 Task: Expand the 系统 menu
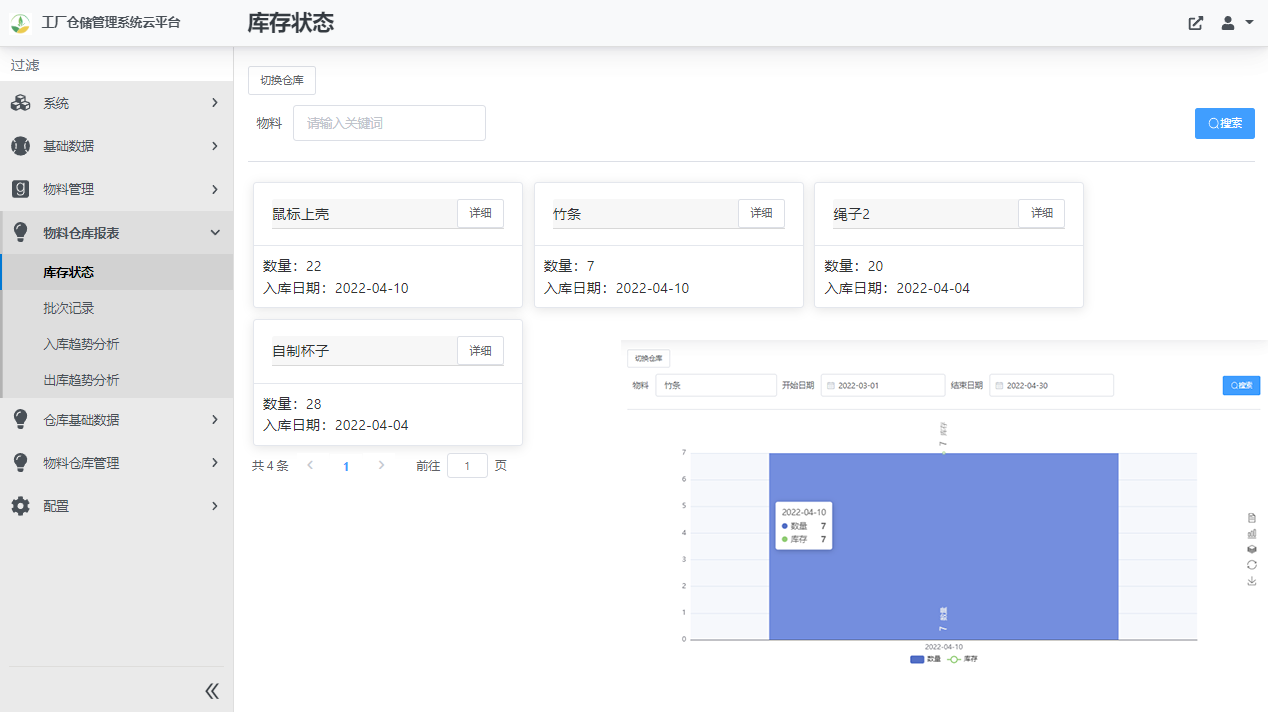pyautogui.click(x=117, y=102)
